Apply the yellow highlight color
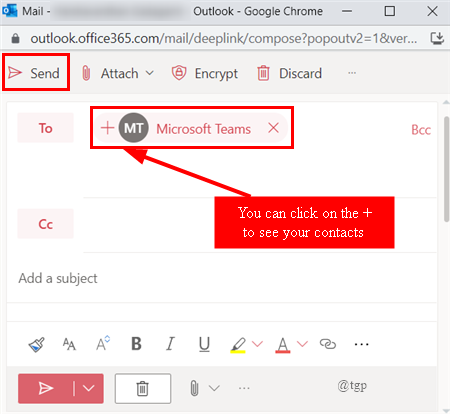450x414 pixels. pos(238,345)
